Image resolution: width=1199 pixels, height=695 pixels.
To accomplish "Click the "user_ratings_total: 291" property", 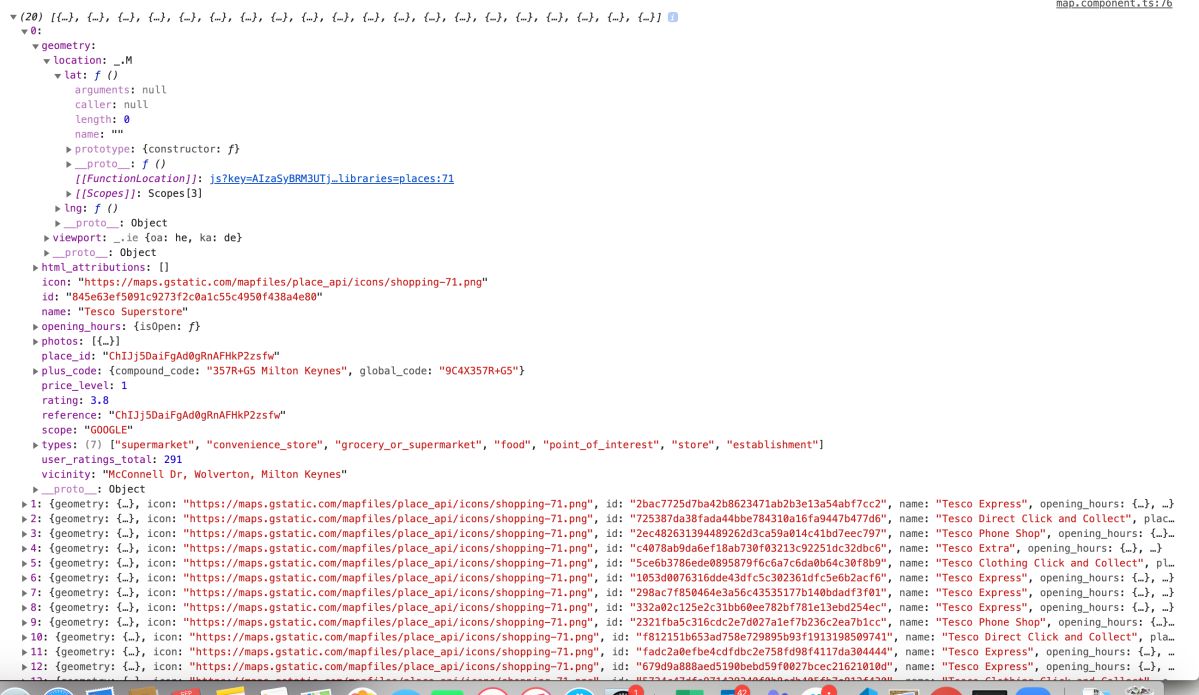I will click(x=112, y=460).
